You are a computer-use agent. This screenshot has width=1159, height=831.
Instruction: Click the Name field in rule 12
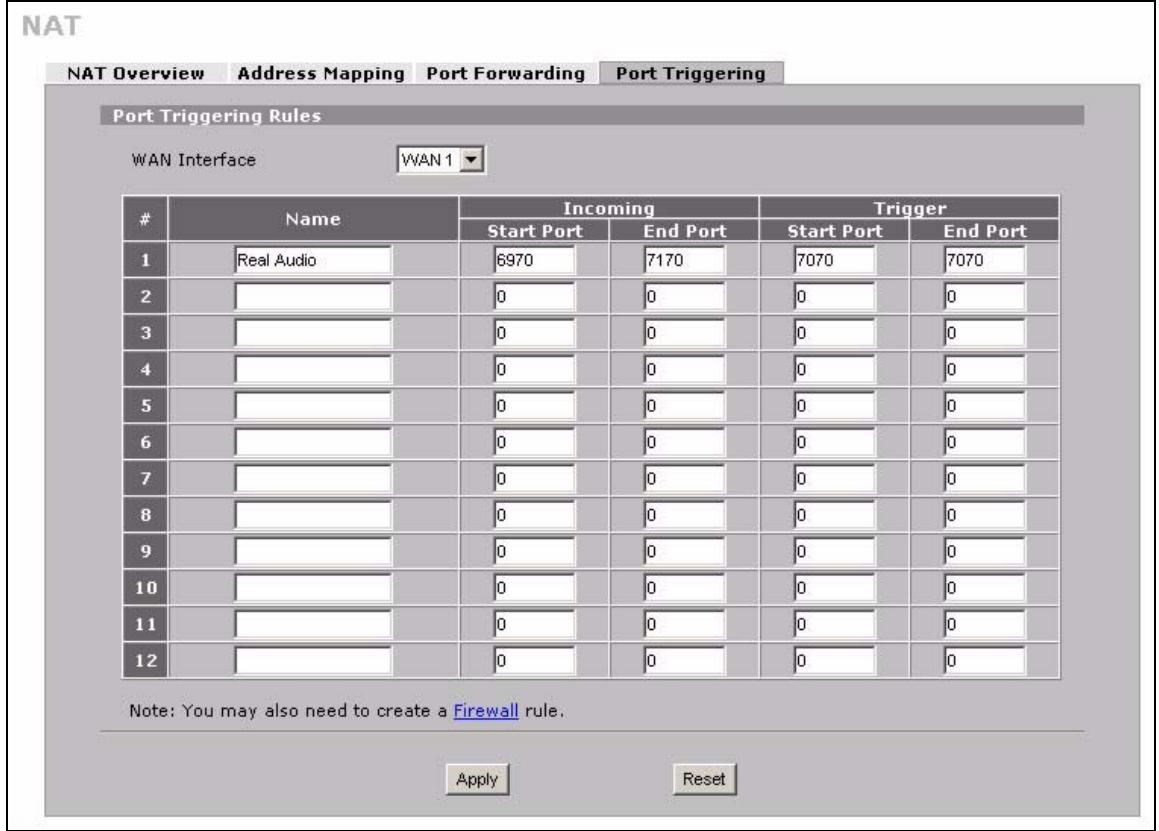tap(313, 660)
